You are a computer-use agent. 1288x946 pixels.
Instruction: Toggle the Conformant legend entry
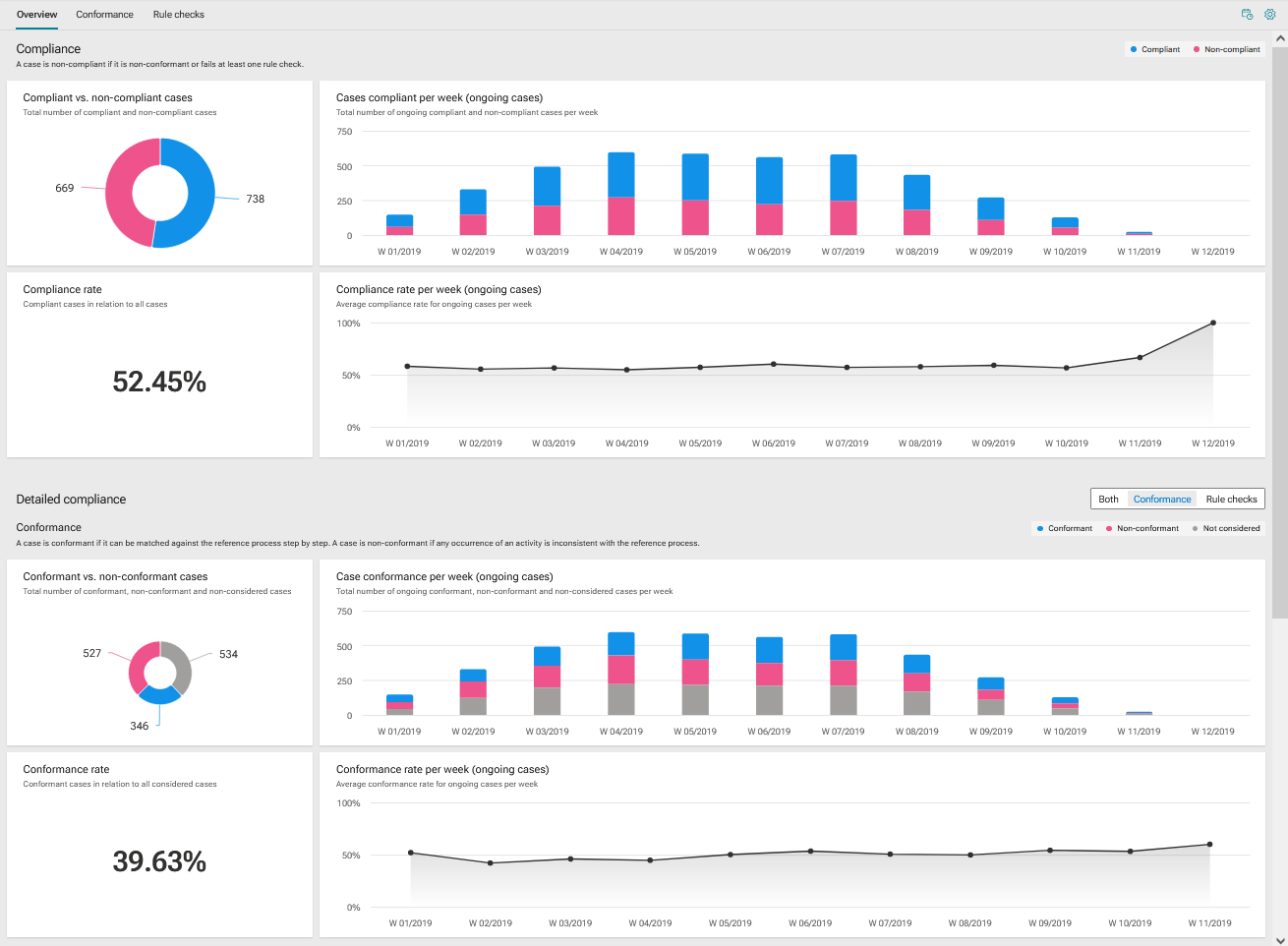[x=1064, y=528]
